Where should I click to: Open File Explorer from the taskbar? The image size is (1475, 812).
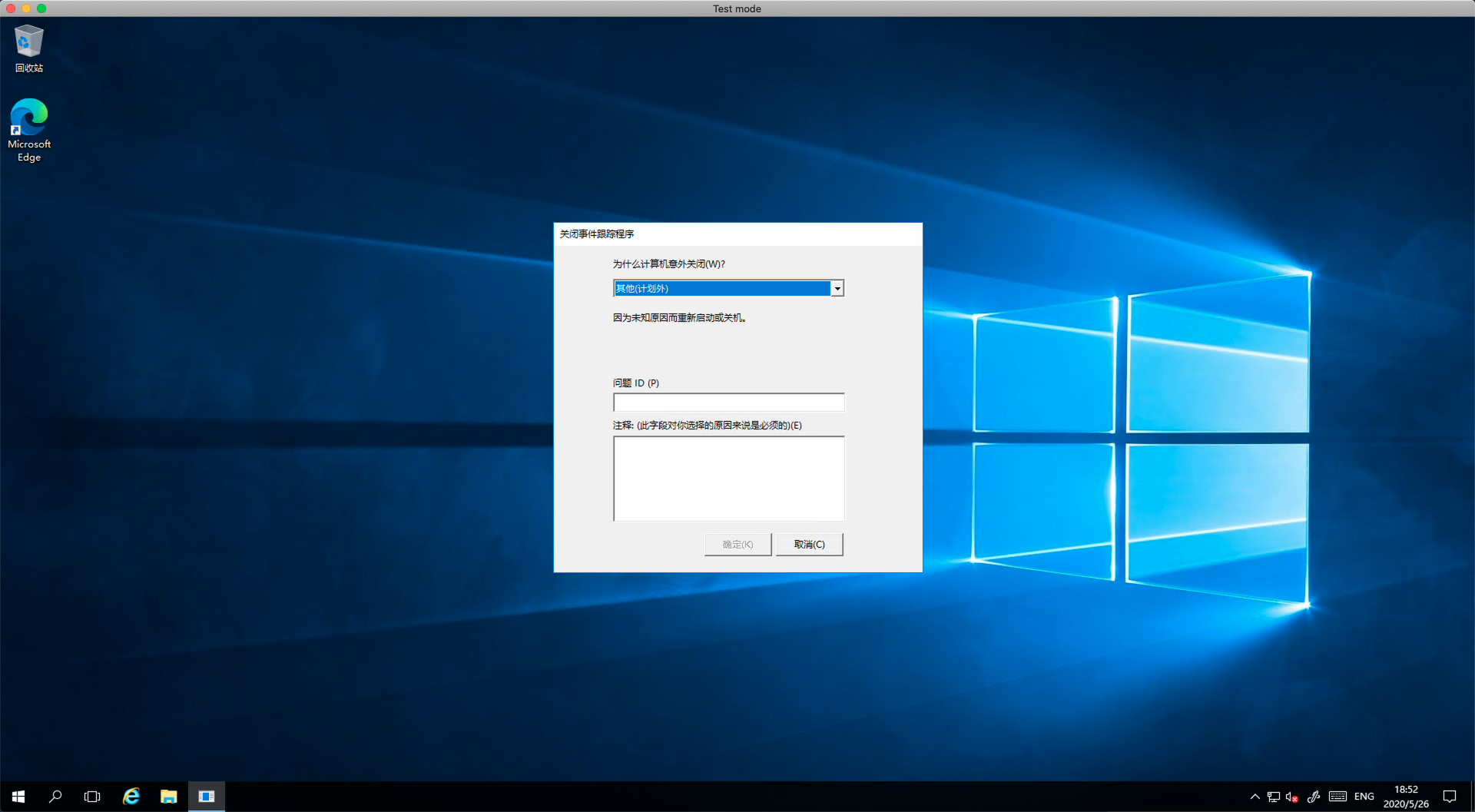point(168,797)
